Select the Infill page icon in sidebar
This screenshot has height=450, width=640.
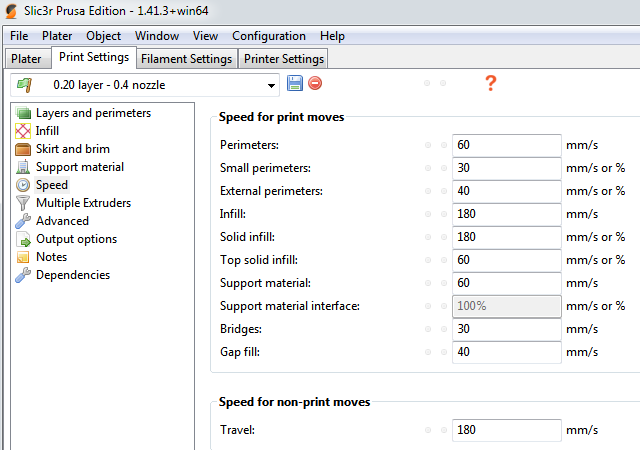[x=23, y=131]
